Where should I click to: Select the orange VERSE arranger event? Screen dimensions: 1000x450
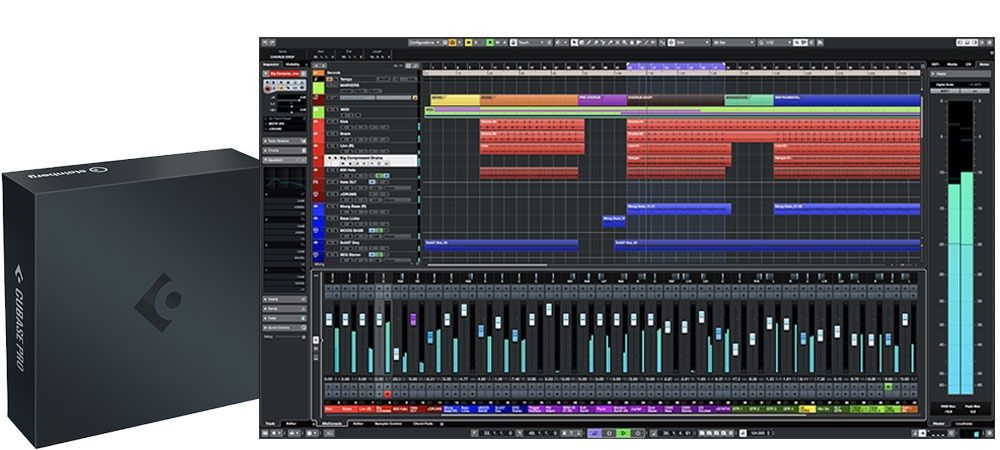[x=529, y=100]
